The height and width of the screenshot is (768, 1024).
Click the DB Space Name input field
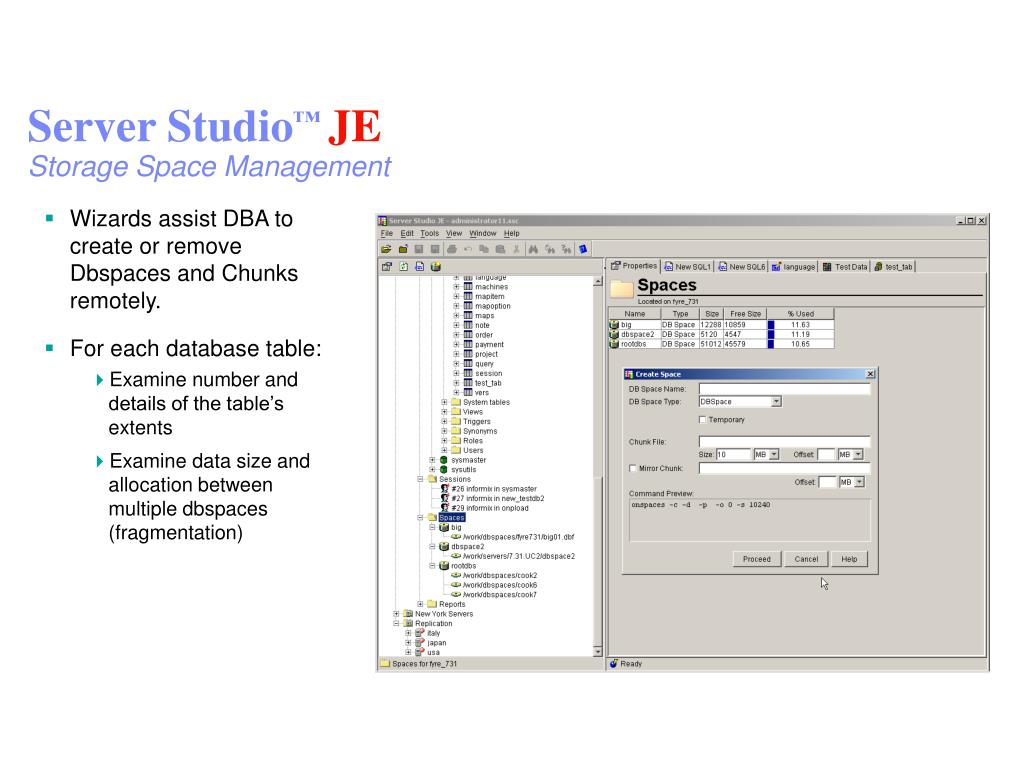pyautogui.click(x=784, y=389)
